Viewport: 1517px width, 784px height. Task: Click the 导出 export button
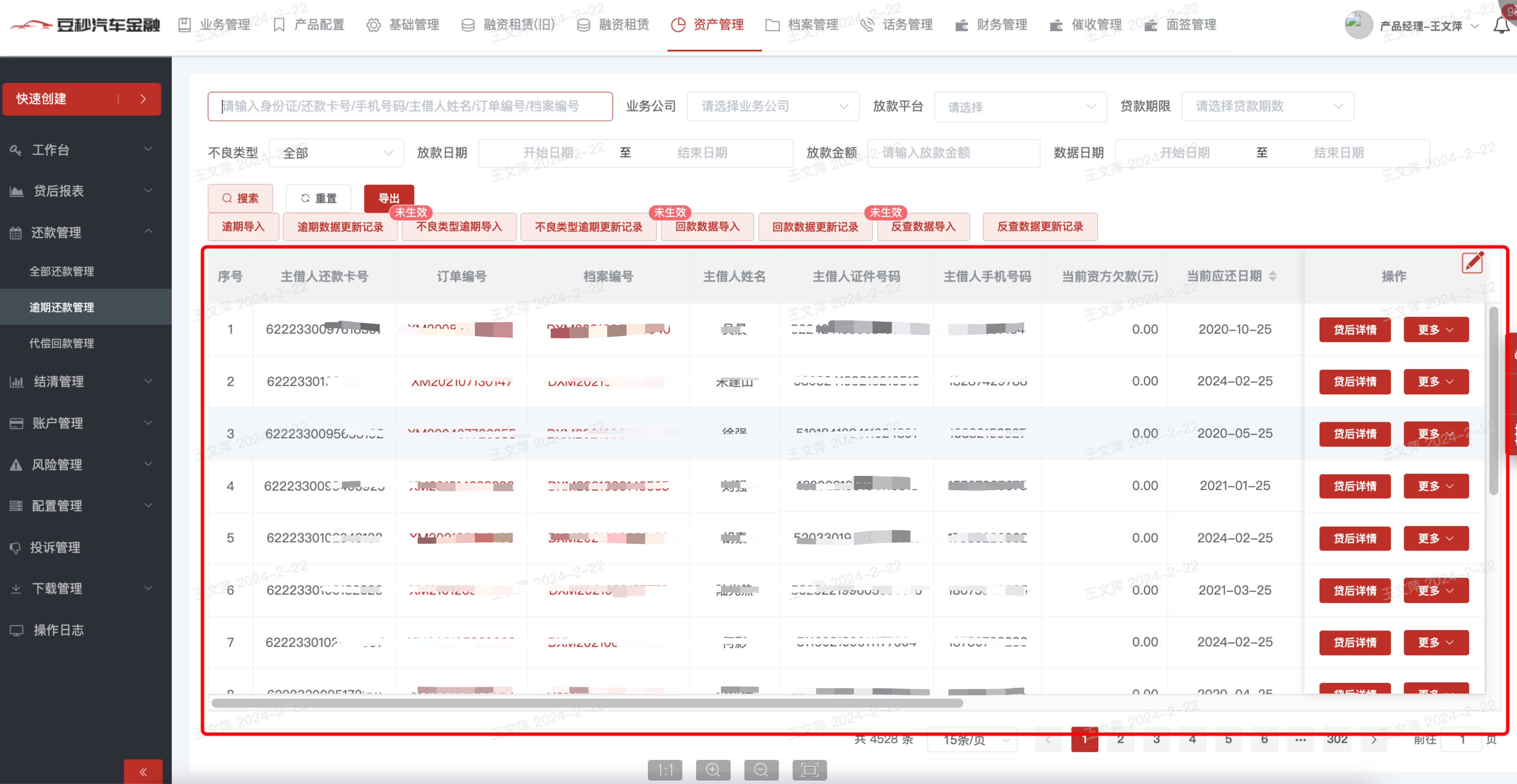tap(389, 198)
